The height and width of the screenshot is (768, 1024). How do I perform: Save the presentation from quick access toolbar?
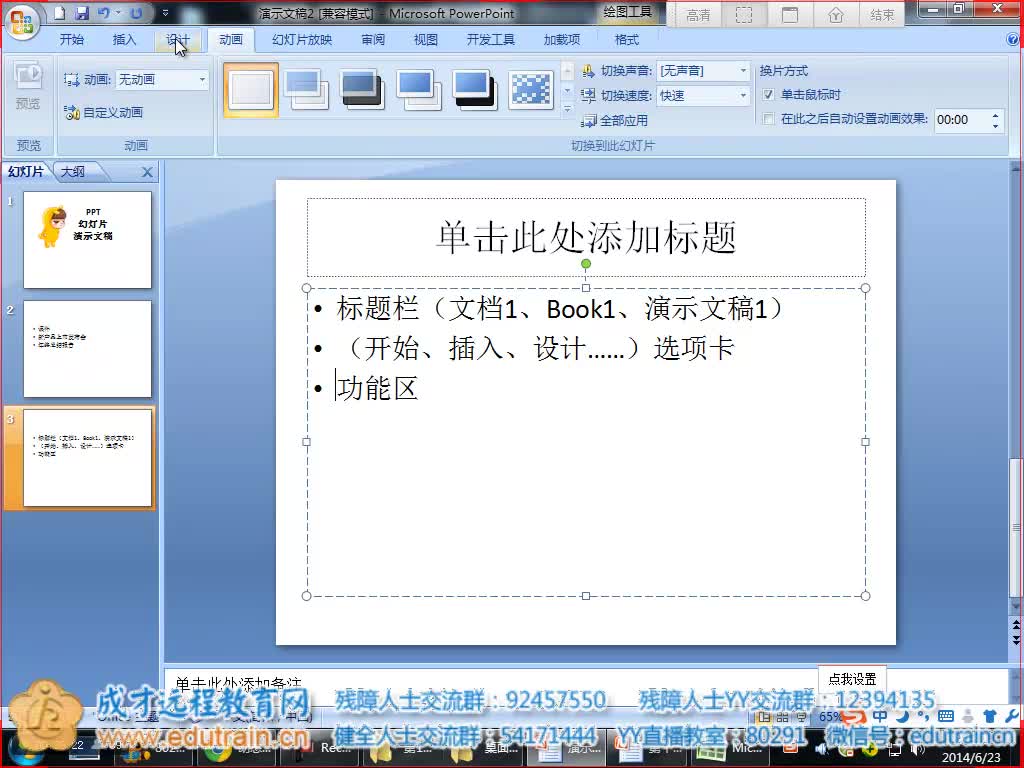tap(82, 13)
